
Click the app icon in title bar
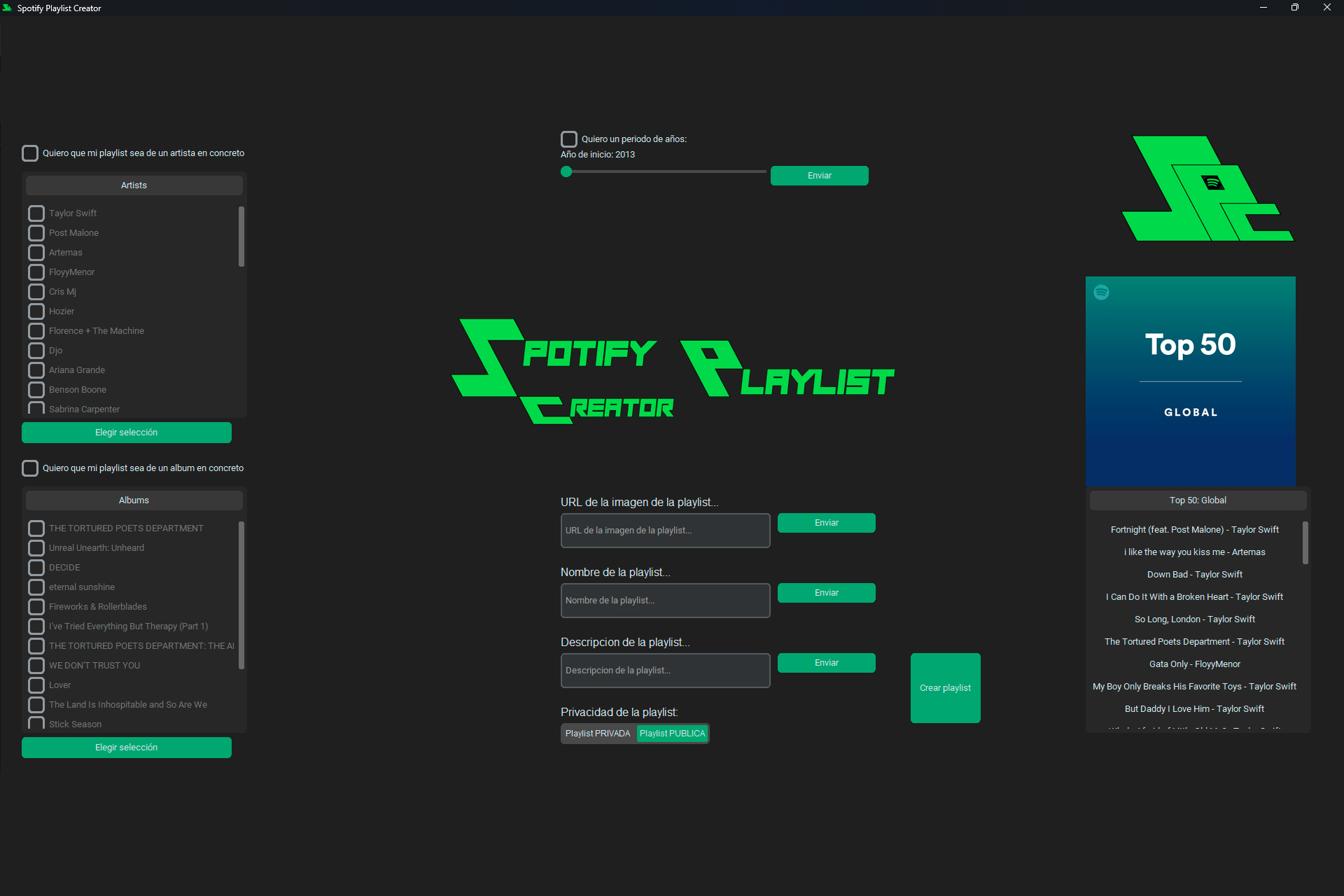(7, 8)
